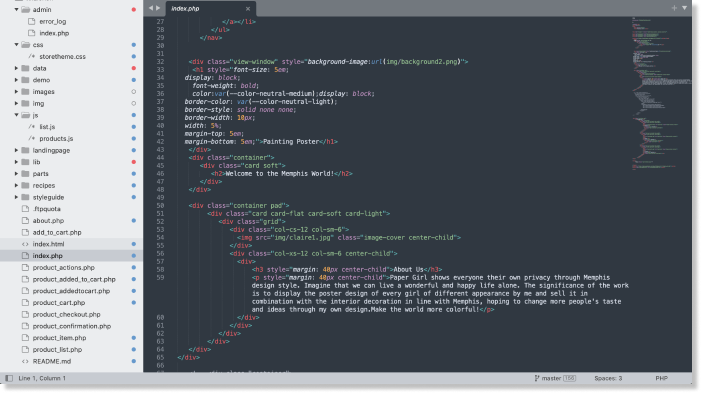The width and height of the screenshot is (701, 393).
Task: Open add_to_cart.php file
Action: pos(57,232)
